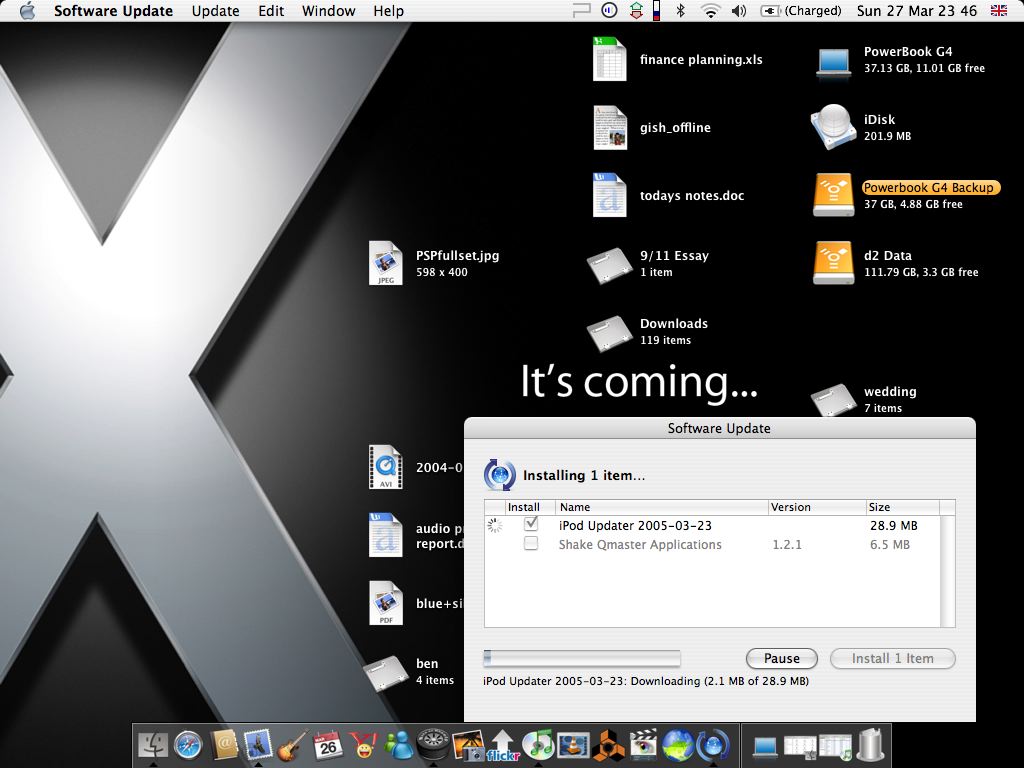The height and width of the screenshot is (768, 1024).
Task: Open iTunes in the dock
Action: point(539,744)
